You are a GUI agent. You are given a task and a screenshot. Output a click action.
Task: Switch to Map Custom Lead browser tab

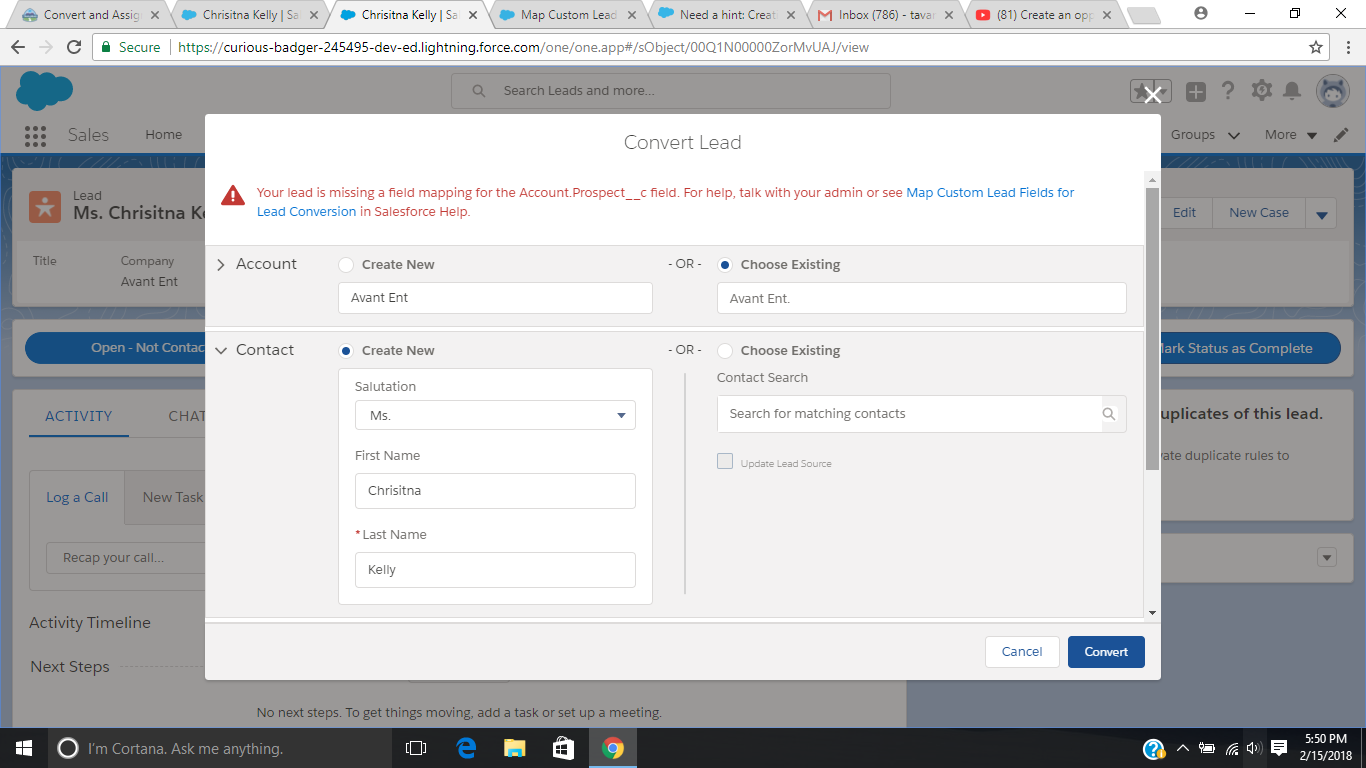(x=571, y=15)
